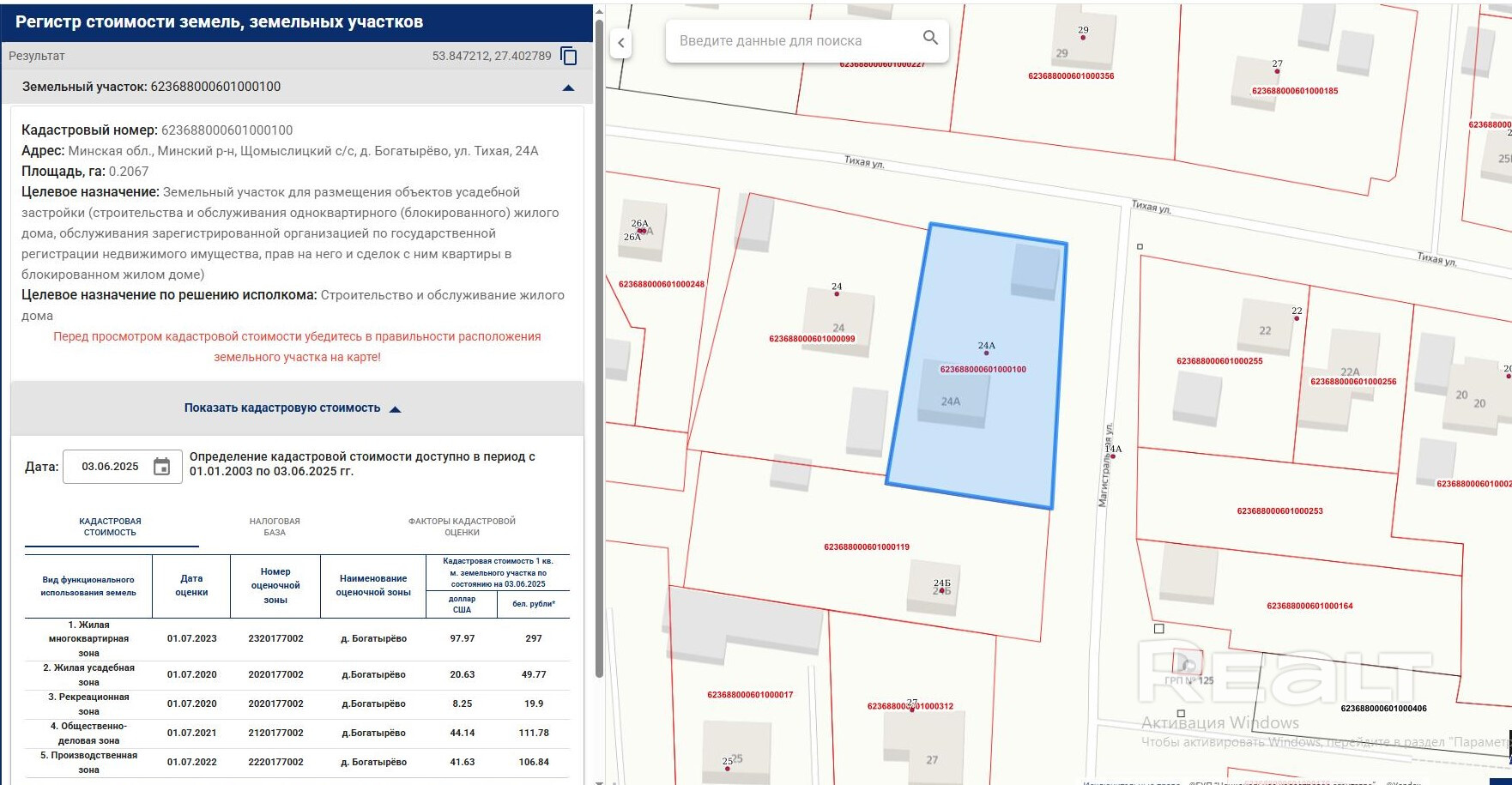1512x785 pixels.
Task: Click the house 22 marker dot
Action: pyautogui.click(x=1297, y=318)
